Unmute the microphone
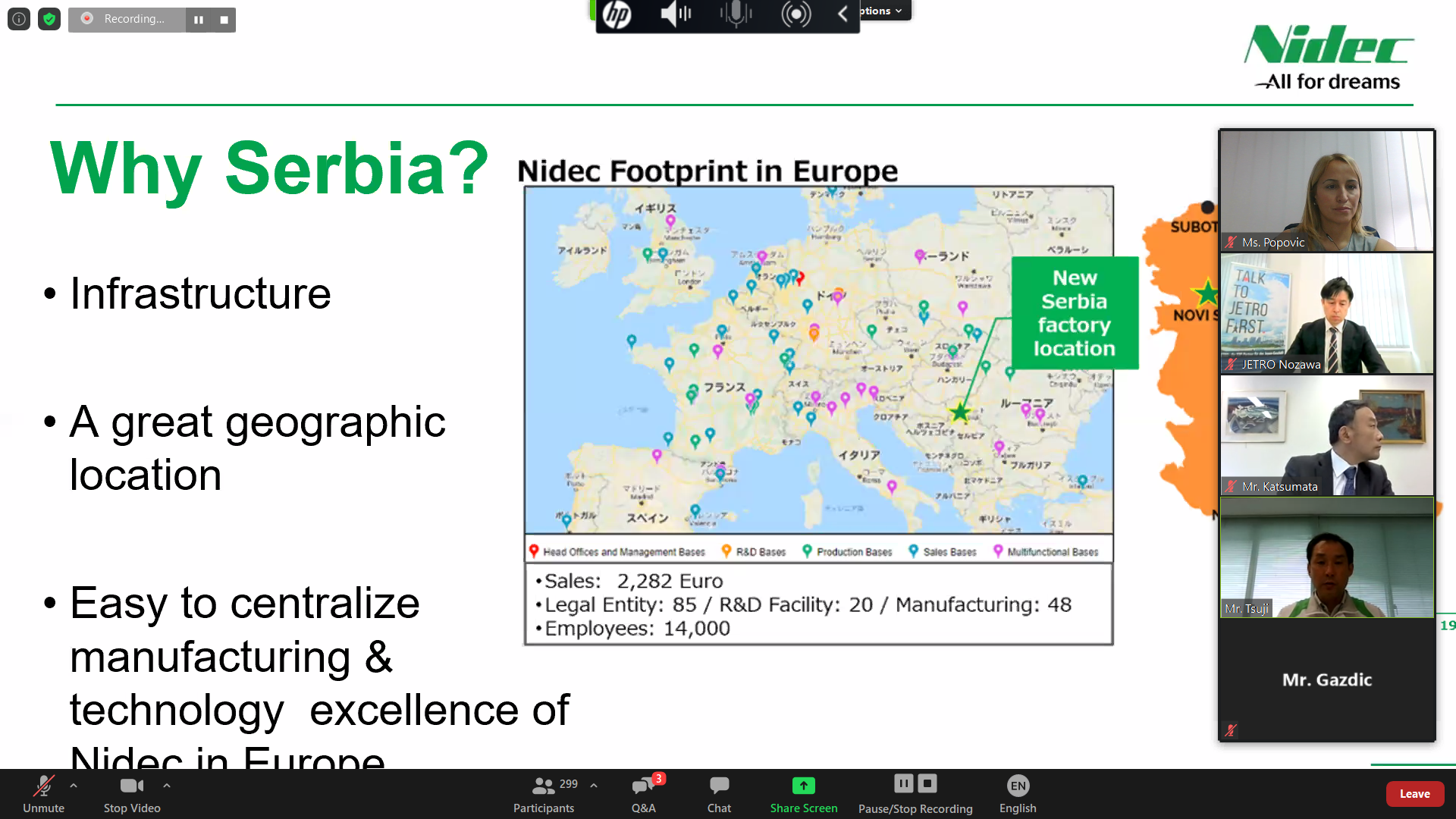This screenshot has width=1456, height=819. point(44,793)
